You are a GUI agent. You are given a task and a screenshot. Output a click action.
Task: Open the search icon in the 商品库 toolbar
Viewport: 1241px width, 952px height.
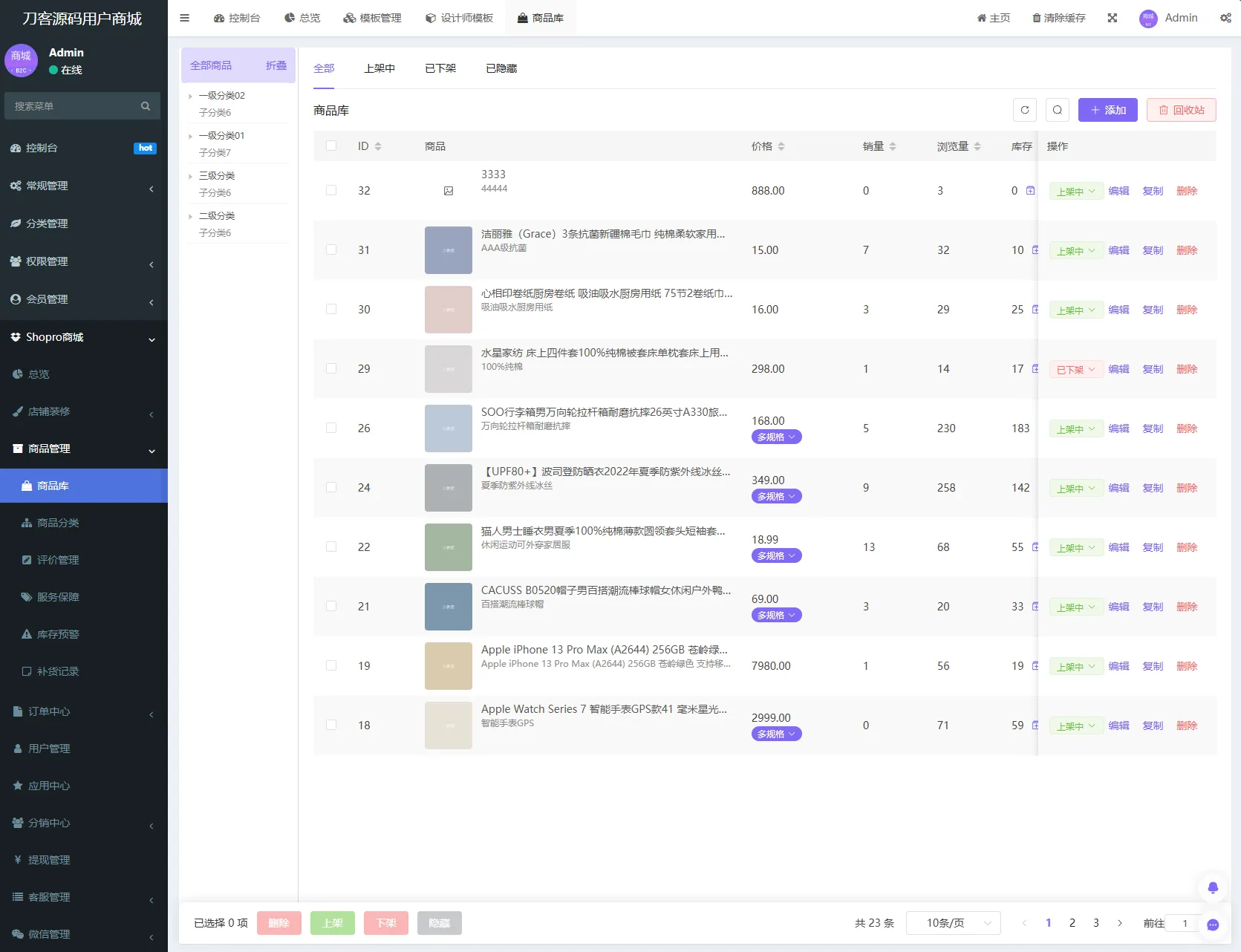[x=1058, y=110]
